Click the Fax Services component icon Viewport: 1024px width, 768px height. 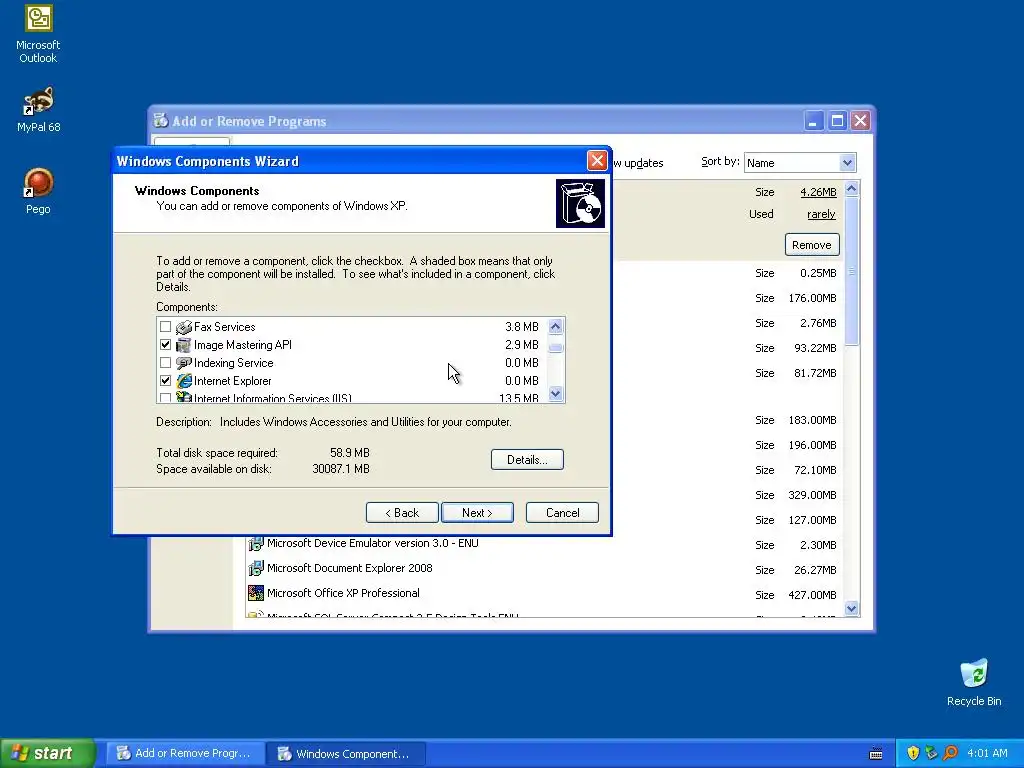pos(184,327)
